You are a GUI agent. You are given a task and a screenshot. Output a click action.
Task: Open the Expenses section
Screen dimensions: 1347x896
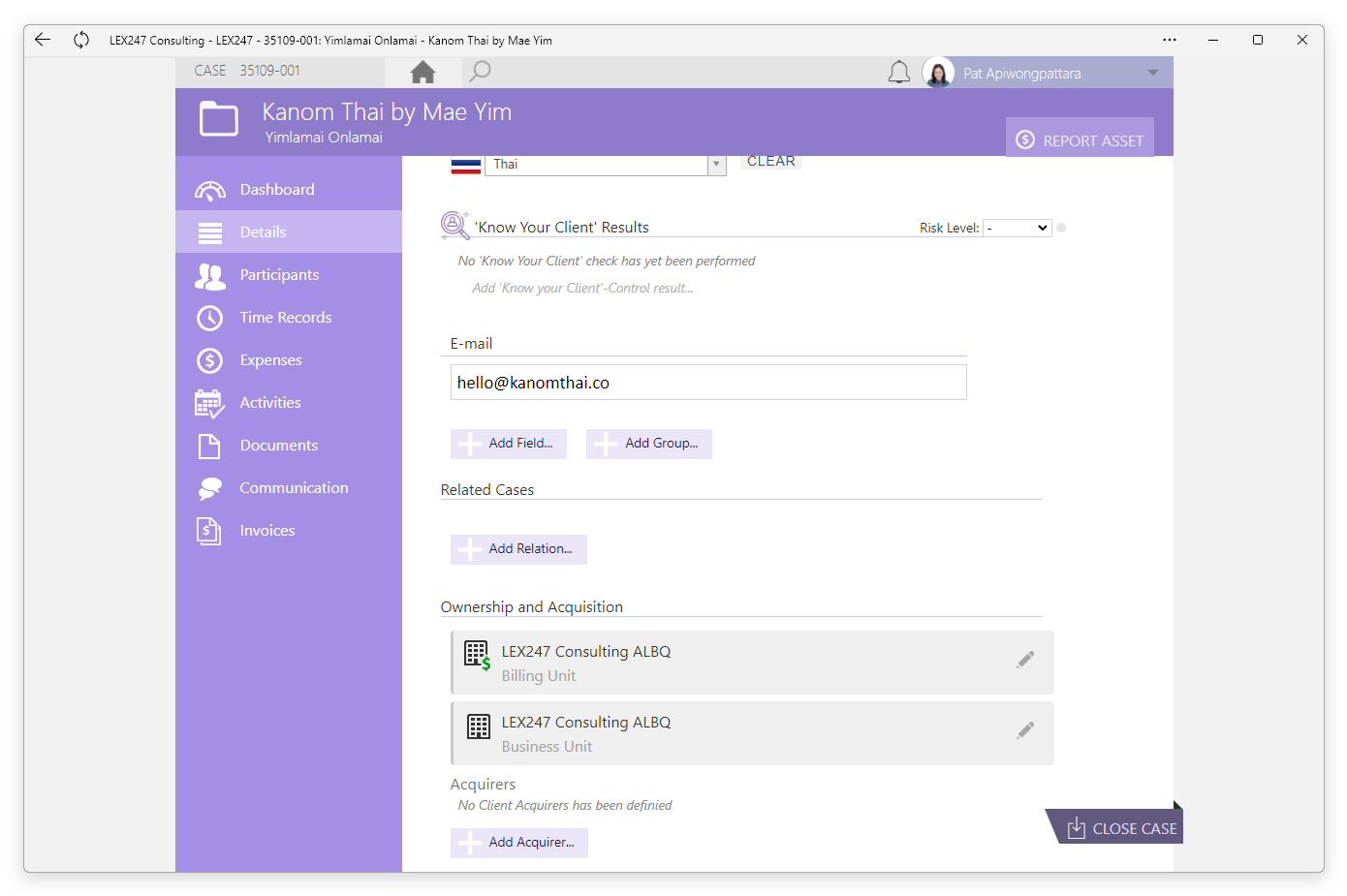(289, 359)
